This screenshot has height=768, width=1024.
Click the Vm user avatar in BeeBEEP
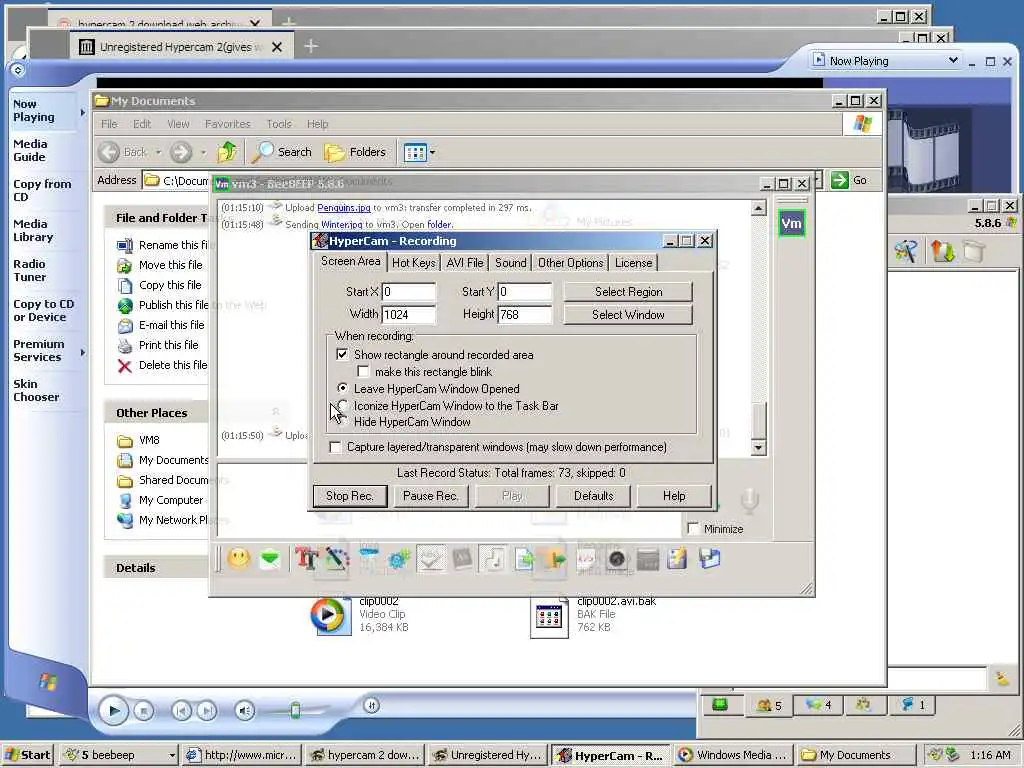pos(791,223)
